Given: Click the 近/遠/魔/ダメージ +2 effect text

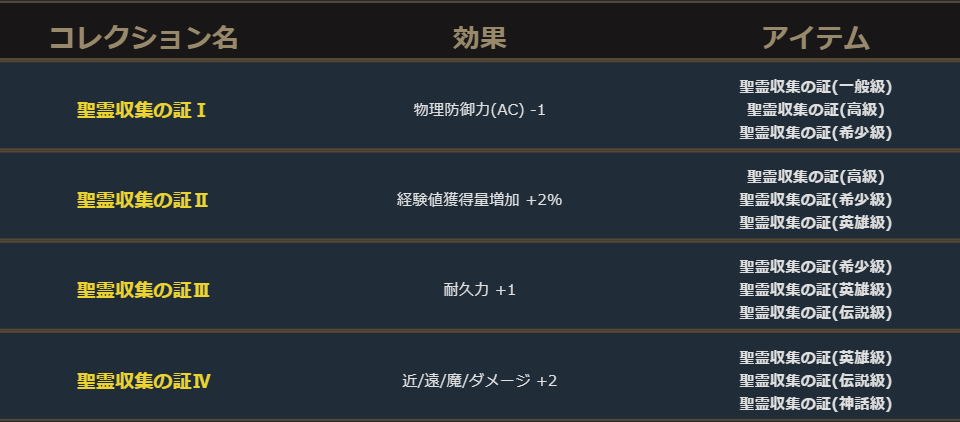Looking at the screenshot, I should coord(479,381).
